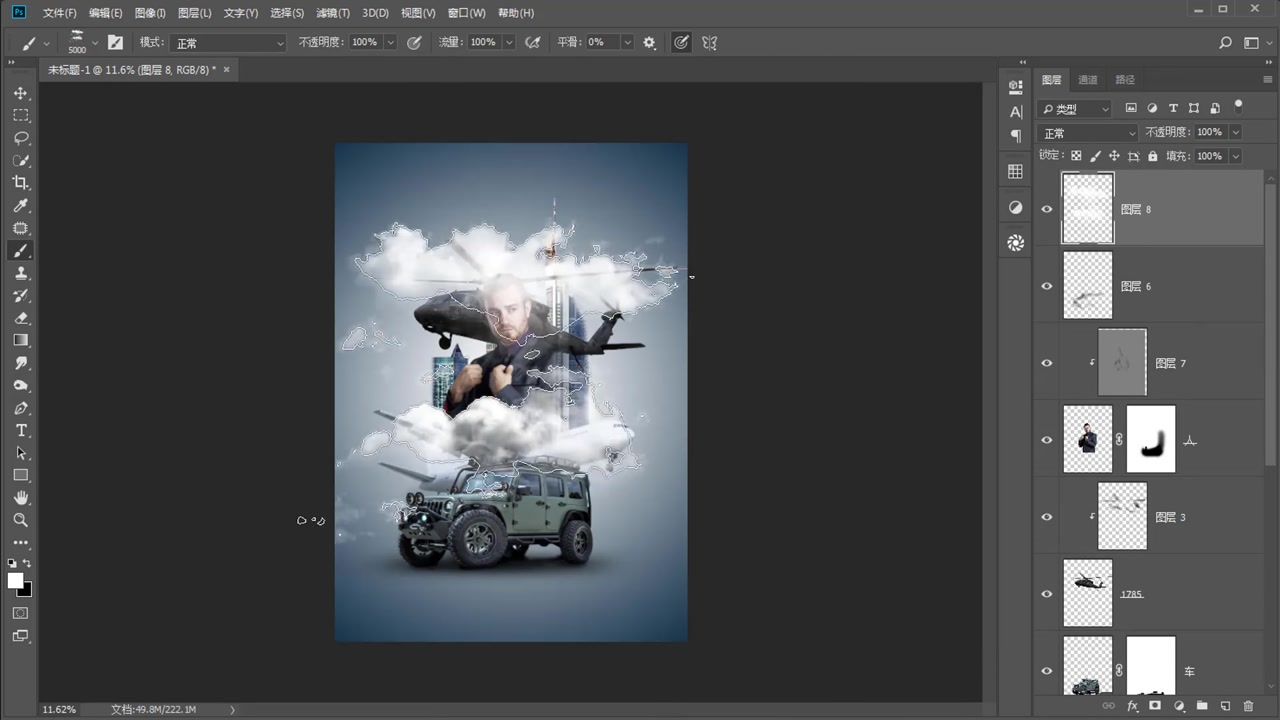This screenshot has width=1280, height=720.
Task: Open the 文件(F) menu
Action: click(x=60, y=13)
